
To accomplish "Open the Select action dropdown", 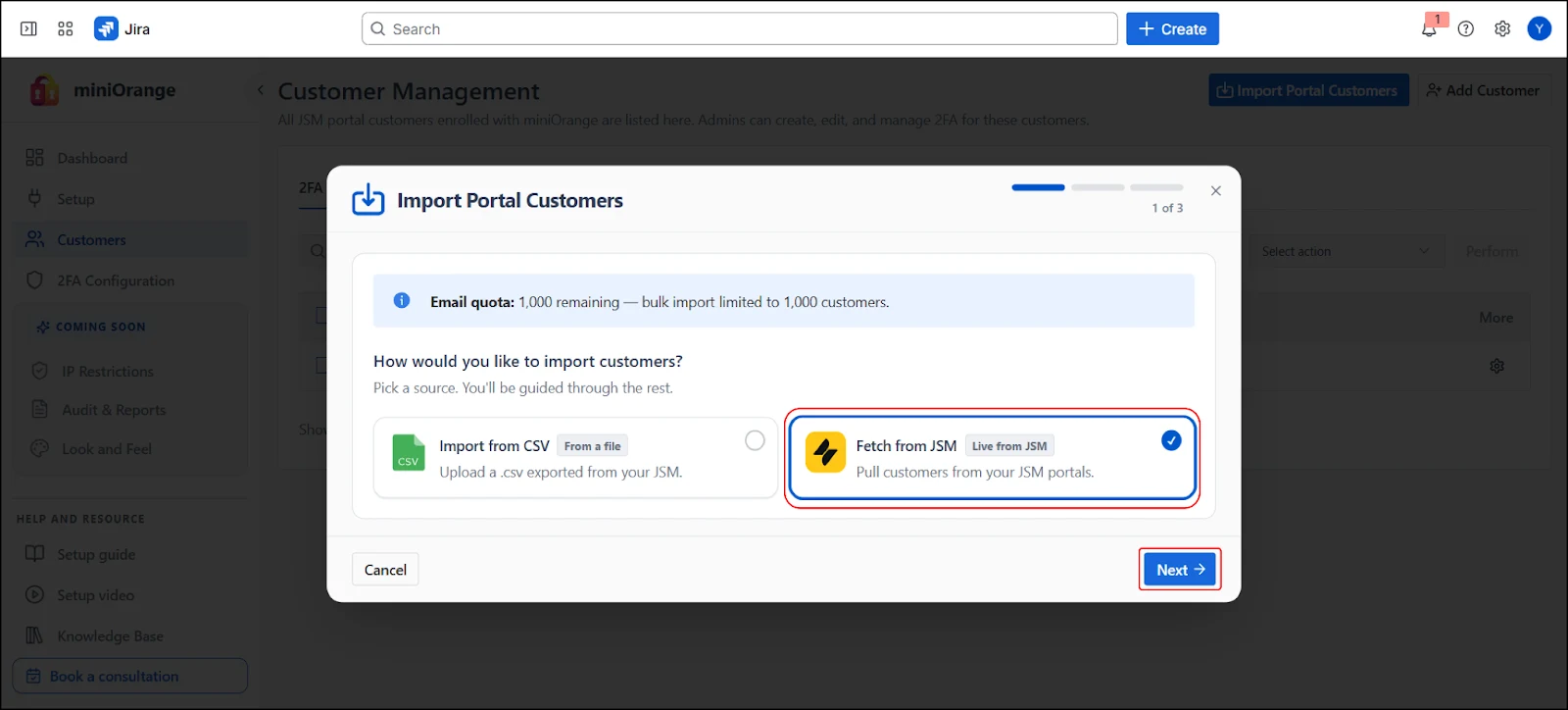I will coord(1346,251).
